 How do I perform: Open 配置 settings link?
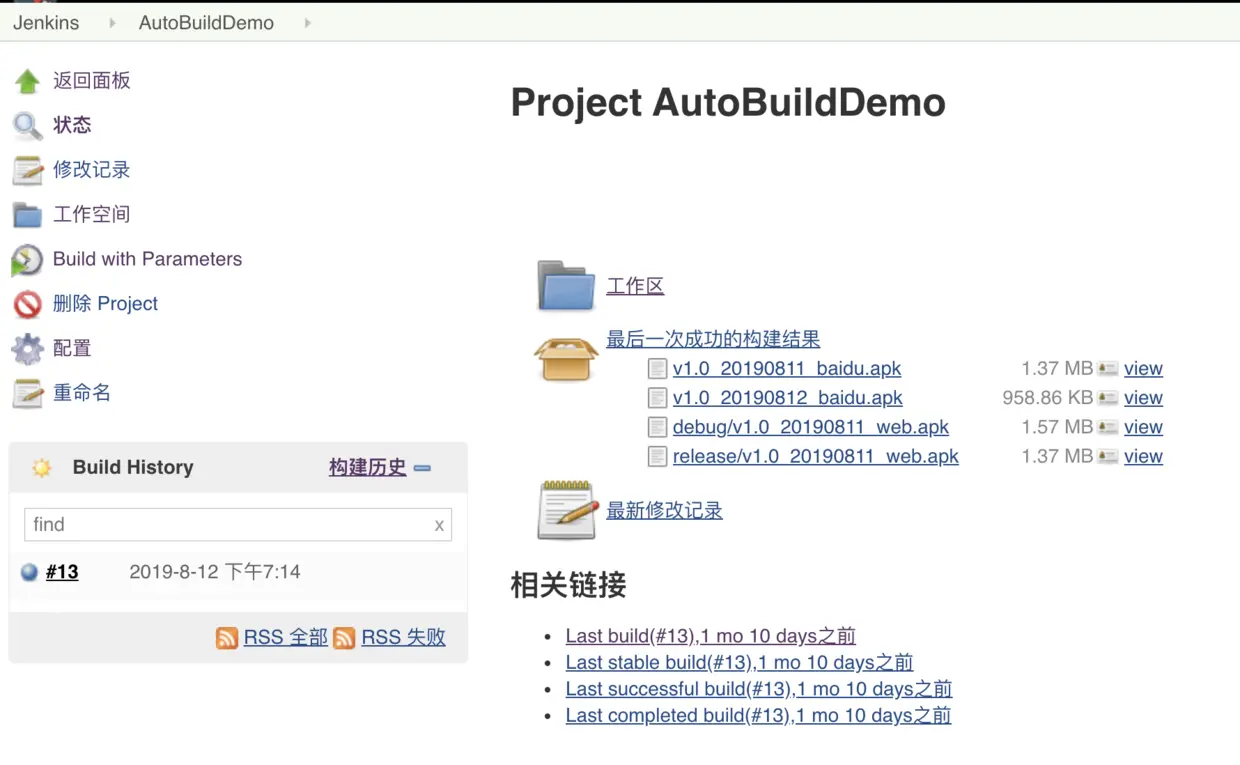(x=72, y=348)
